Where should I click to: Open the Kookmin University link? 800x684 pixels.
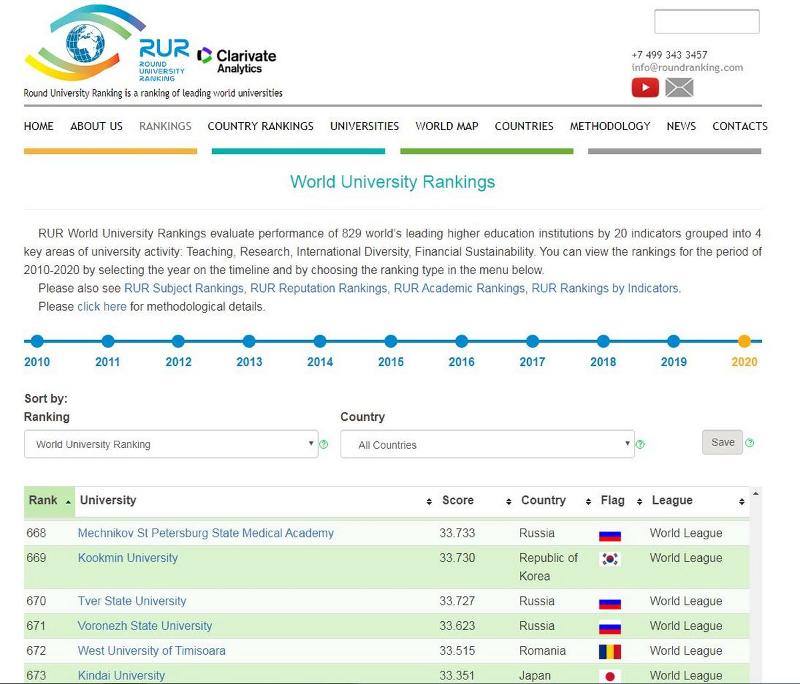tap(128, 558)
